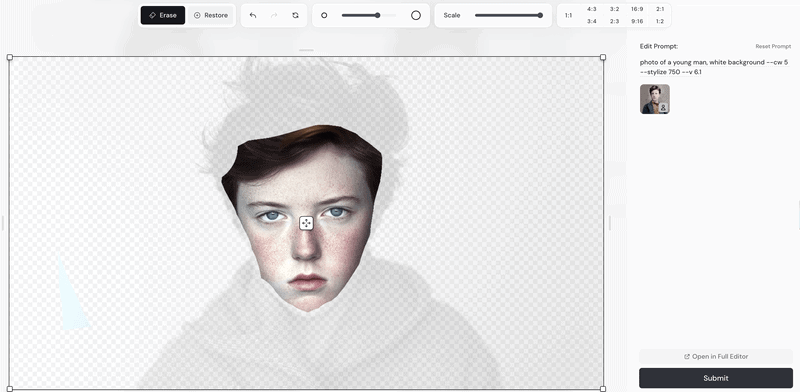Click the eraser icon in Erase button
The height and width of the screenshot is (392, 800).
point(152,15)
